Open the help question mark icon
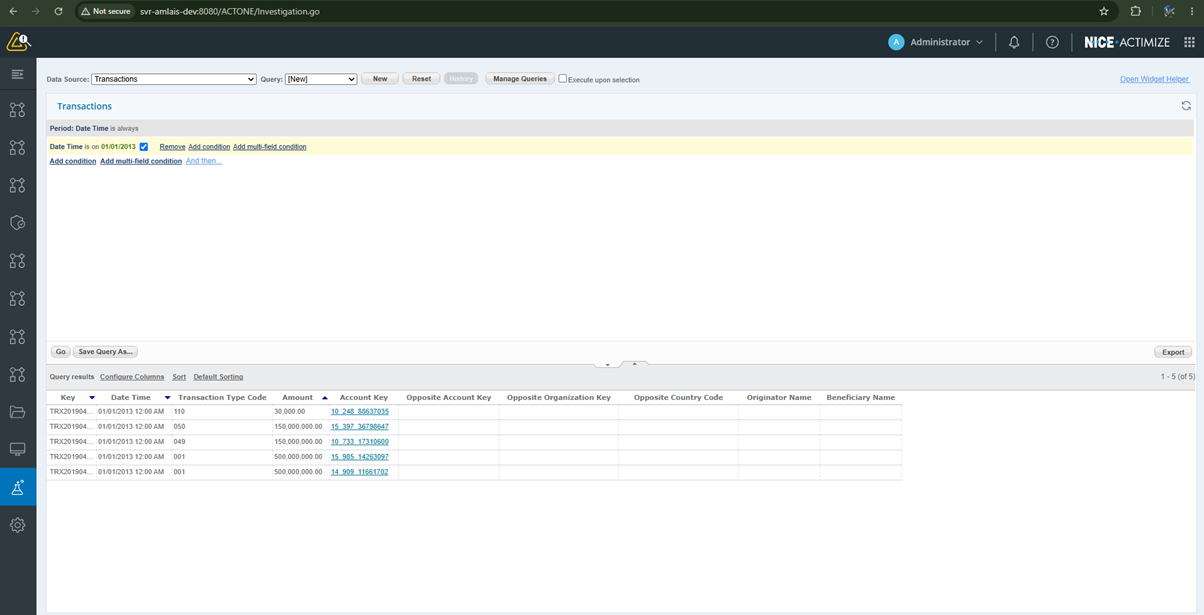Viewport: 1204px width, 615px height. pyautogui.click(x=1052, y=42)
